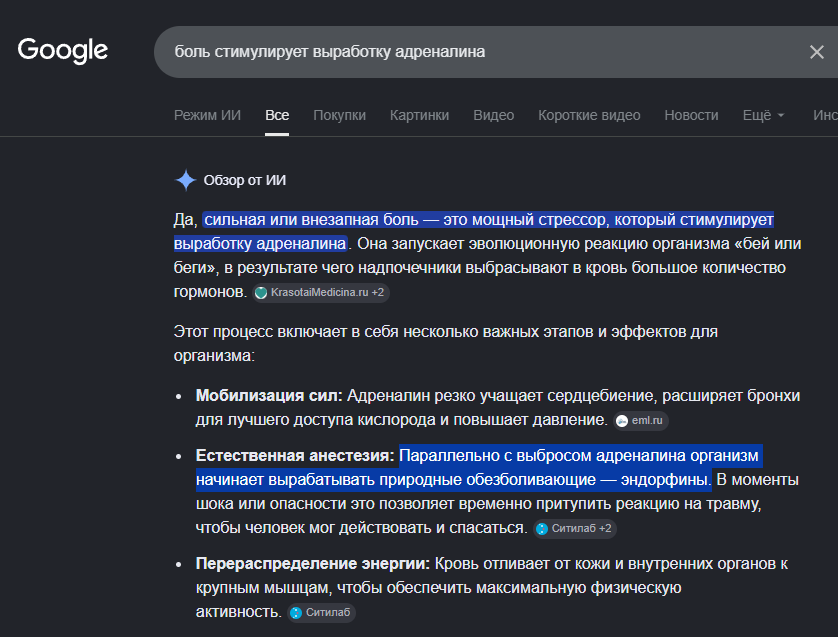Click the Обзор от ИИ heading
The width and height of the screenshot is (838, 637).
point(245,180)
